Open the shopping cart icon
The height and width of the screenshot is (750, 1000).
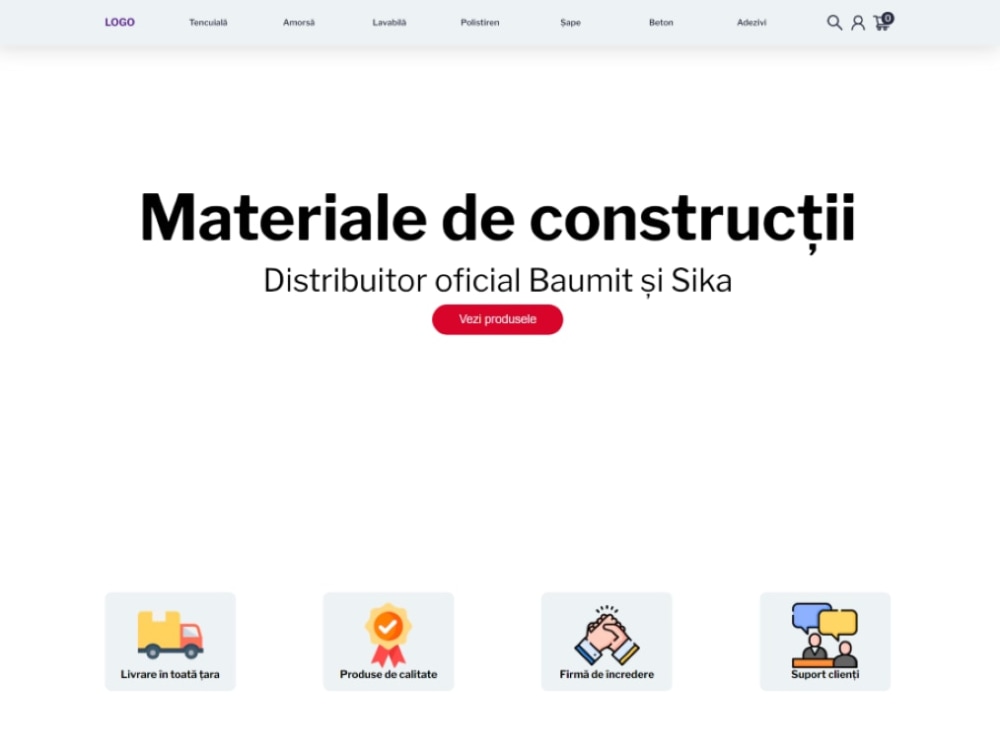pos(883,22)
